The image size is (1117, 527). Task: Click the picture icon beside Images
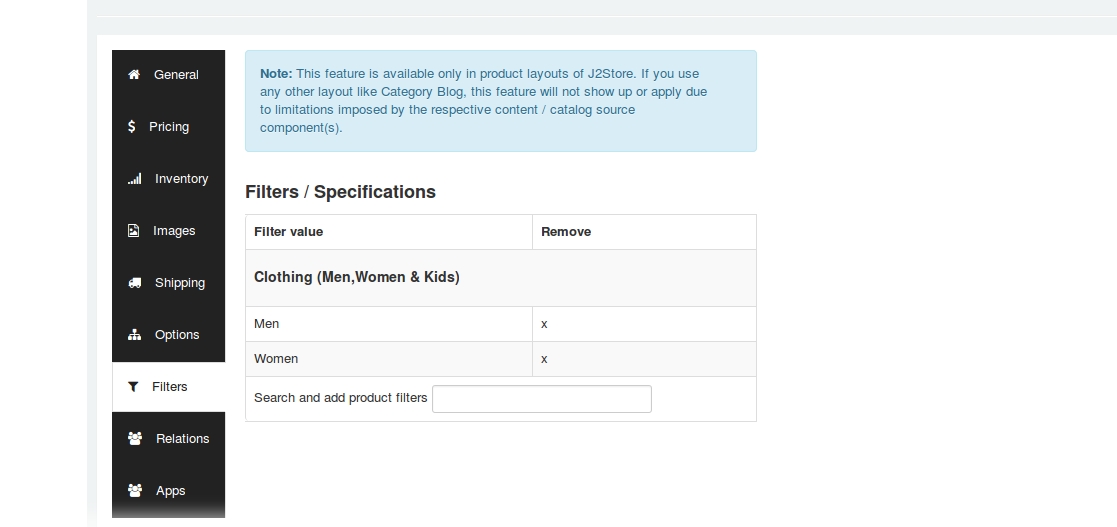[x=134, y=231]
